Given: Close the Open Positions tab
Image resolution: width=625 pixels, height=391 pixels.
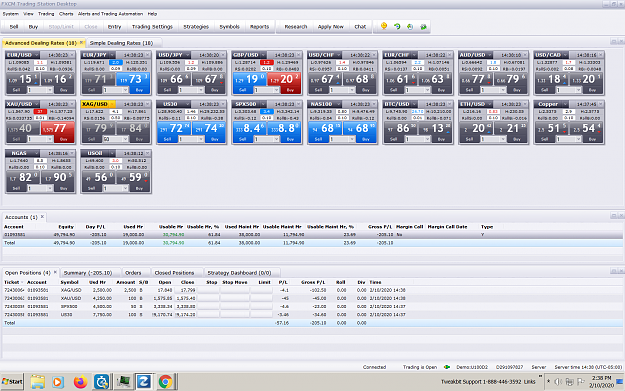Looking at the screenshot, I should coord(55,273).
